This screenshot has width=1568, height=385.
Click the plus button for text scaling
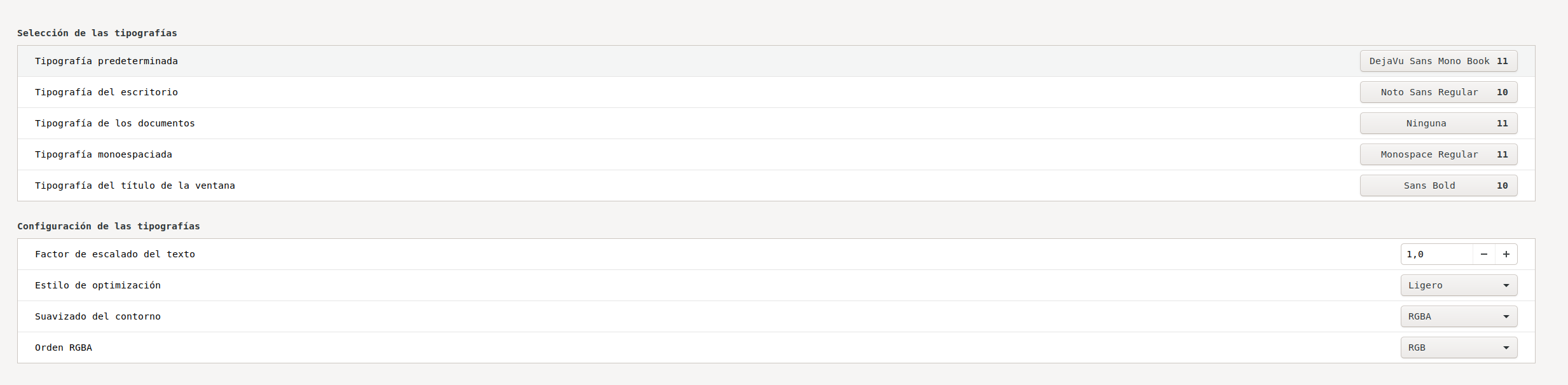point(1506,254)
